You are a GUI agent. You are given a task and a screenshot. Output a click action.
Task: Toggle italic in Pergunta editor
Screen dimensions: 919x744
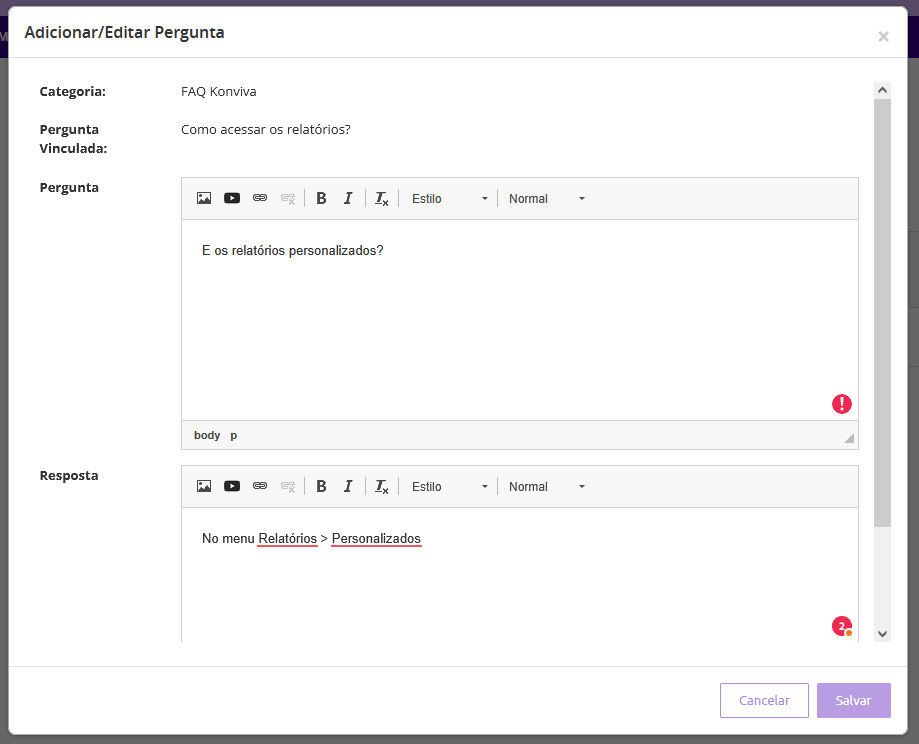click(348, 198)
